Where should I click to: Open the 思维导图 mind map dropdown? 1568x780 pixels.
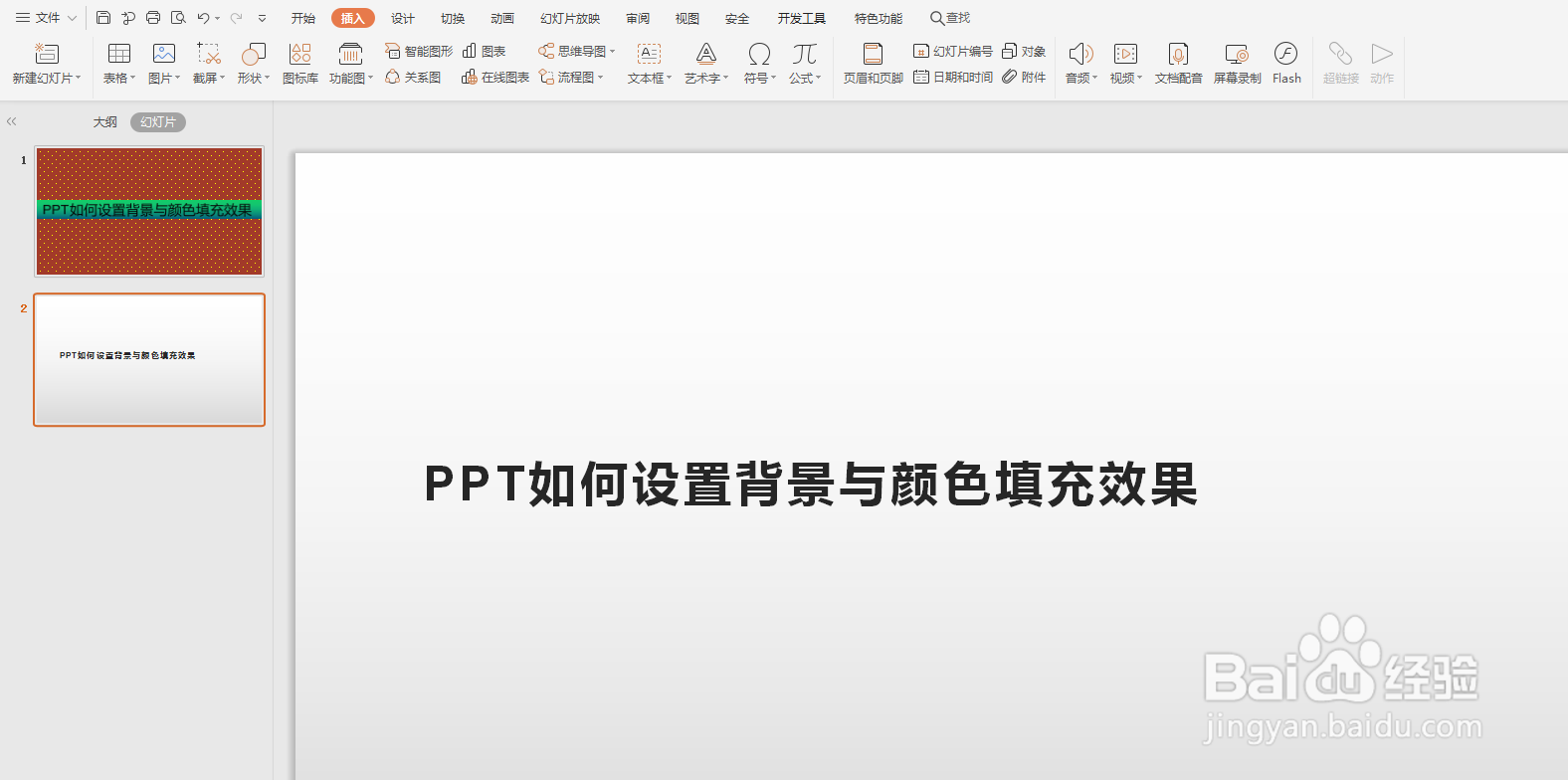click(577, 51)
